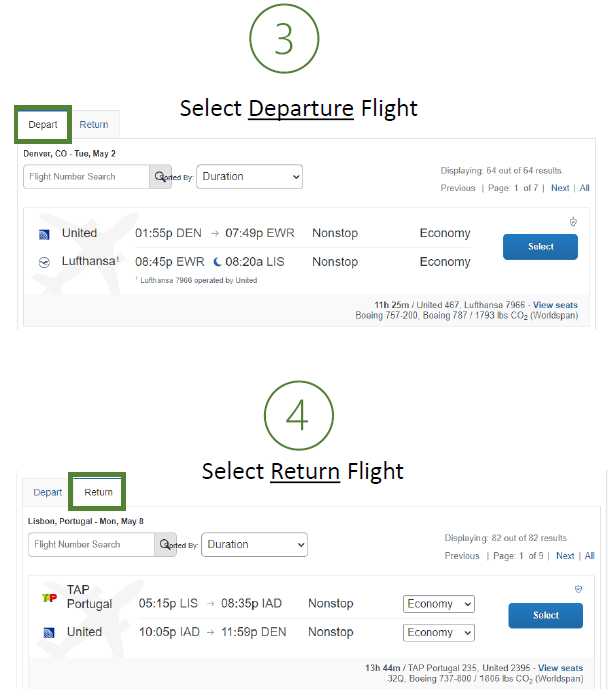Switch to Return tab in the Denver departure panel
Viewport: 610px width, 695px height.
click(x=94, y=125)
